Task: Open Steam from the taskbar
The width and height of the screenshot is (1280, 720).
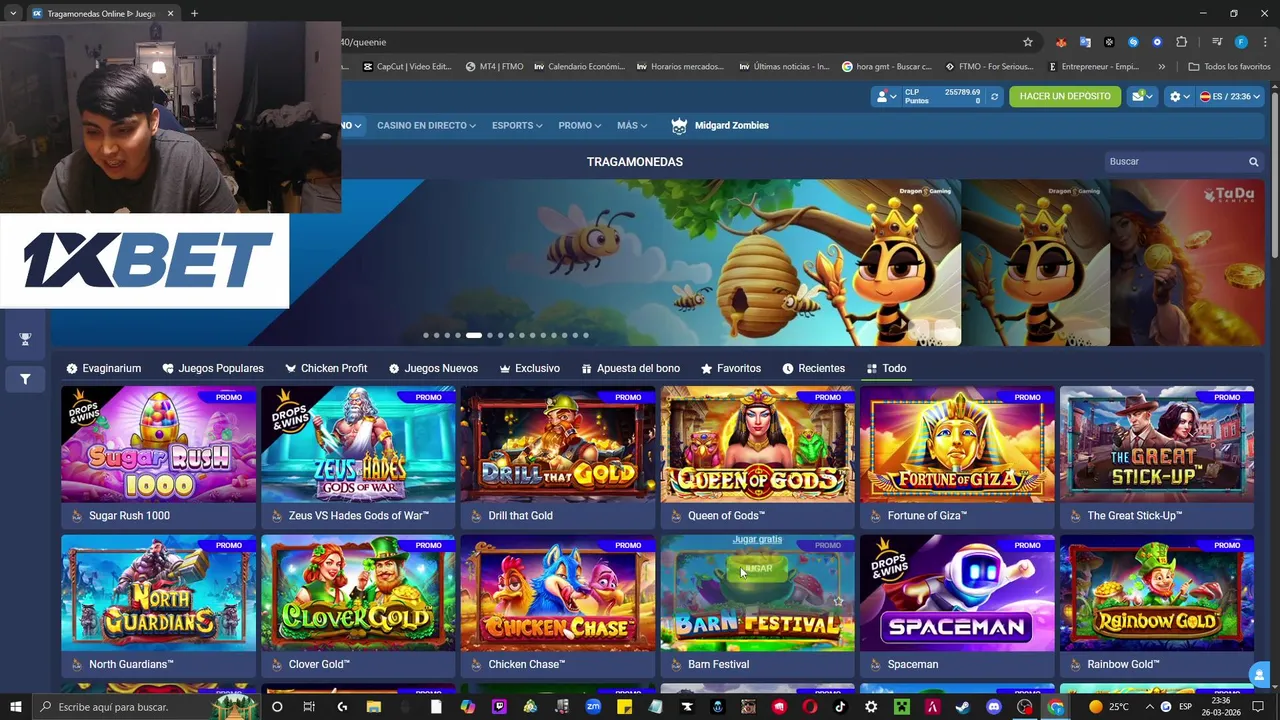Action: (962, 707)
